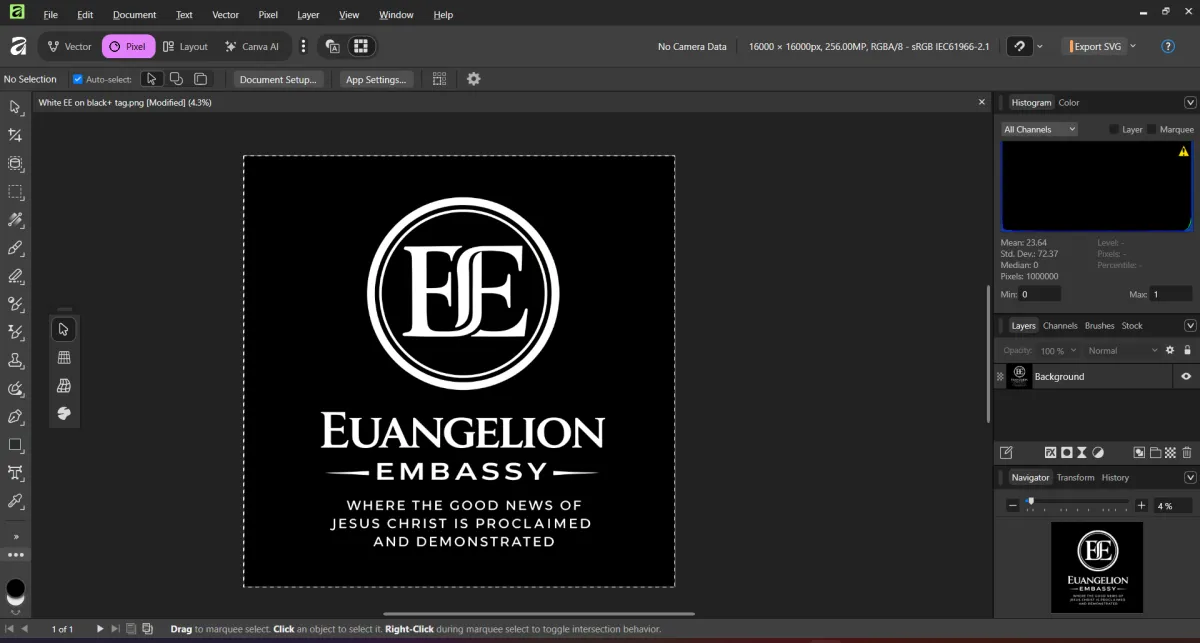Enable the Marquee checkbox in Histogram

click(x=1151, y=129)
